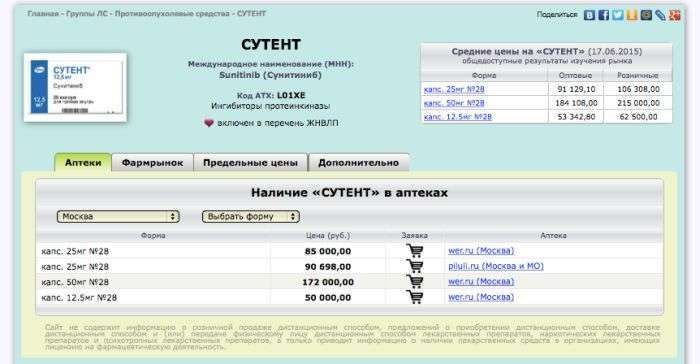
Task: Open капс. 12.5мг №28 average price link
Action: click(x=458, y=117)
